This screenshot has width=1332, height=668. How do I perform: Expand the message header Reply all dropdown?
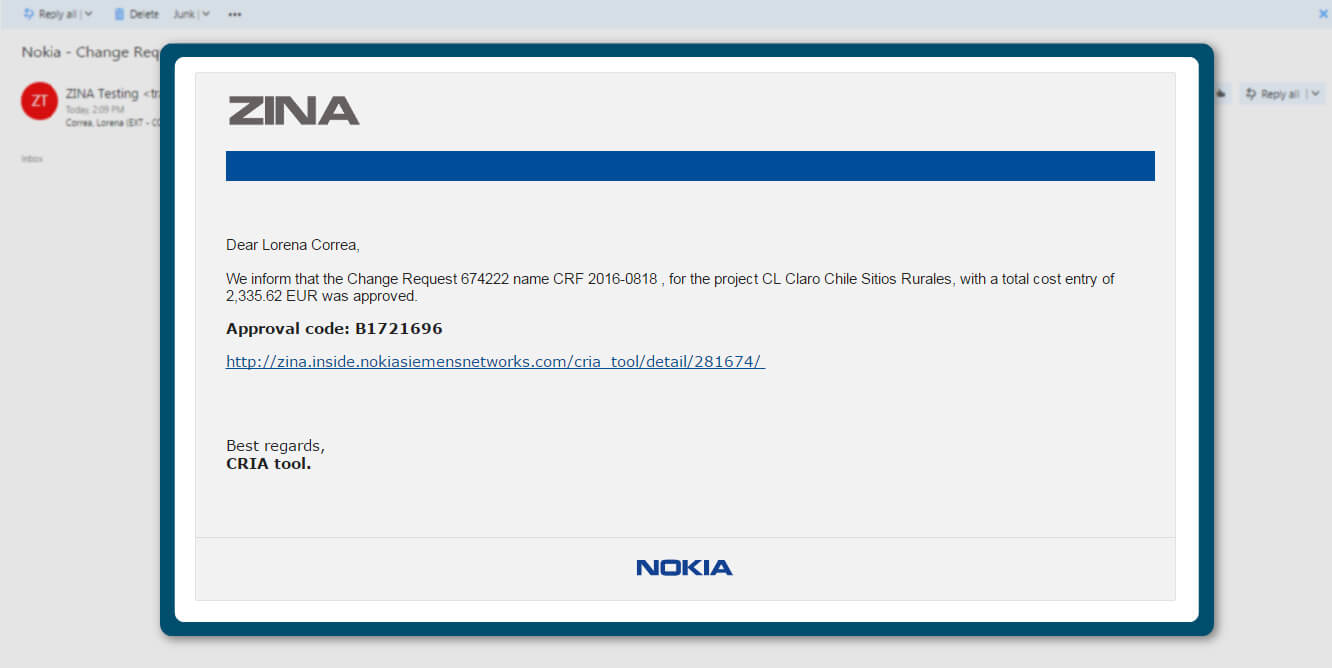1315,94
